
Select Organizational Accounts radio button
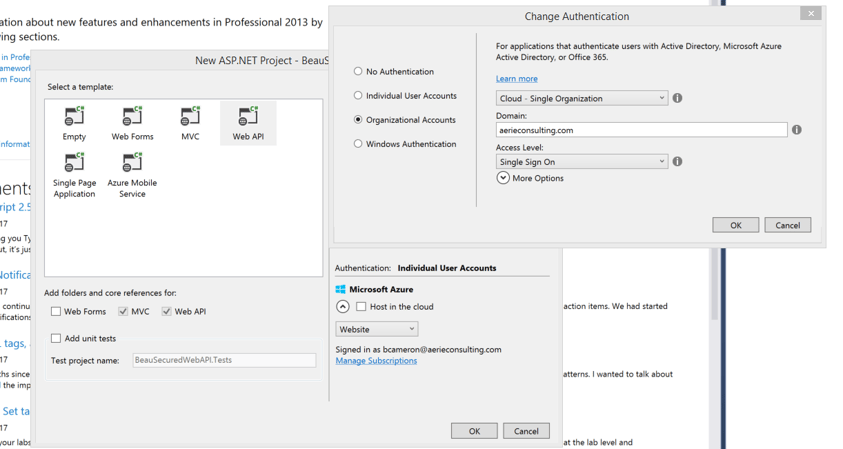(358, 119)
